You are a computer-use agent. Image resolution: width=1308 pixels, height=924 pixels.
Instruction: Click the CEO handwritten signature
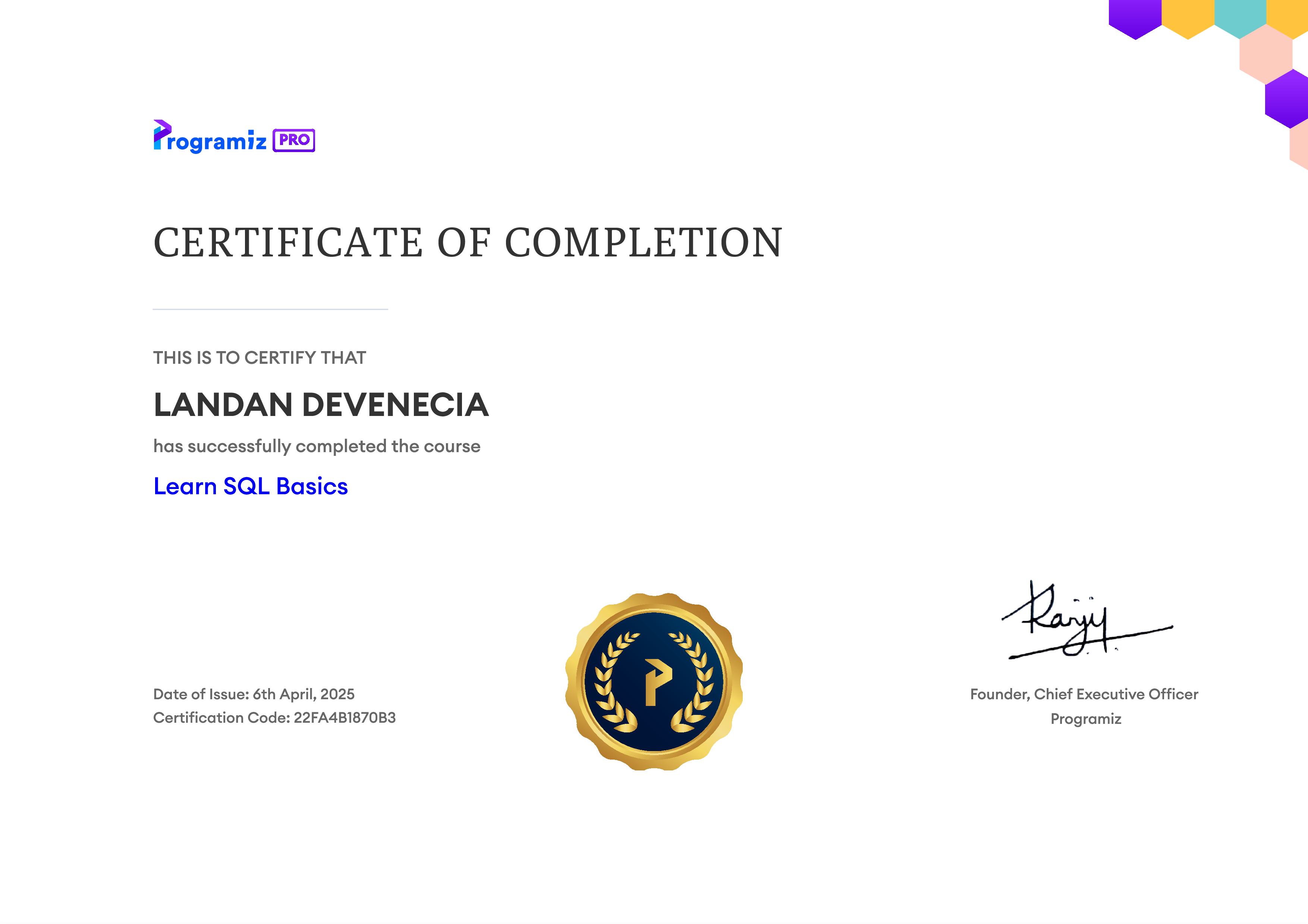coord(1087,621)
